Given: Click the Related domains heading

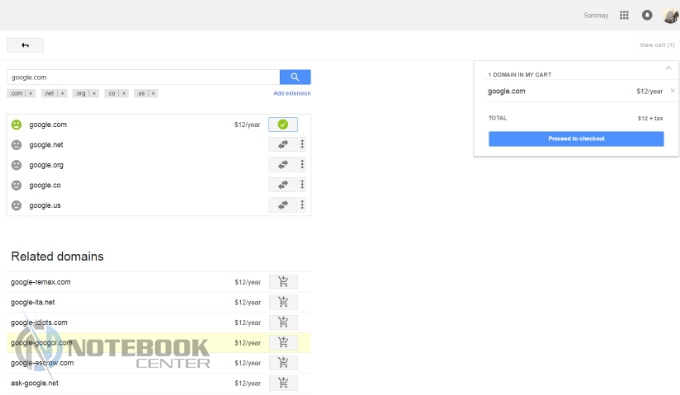Looking at the screenshot, I should [x=57, y=256].
